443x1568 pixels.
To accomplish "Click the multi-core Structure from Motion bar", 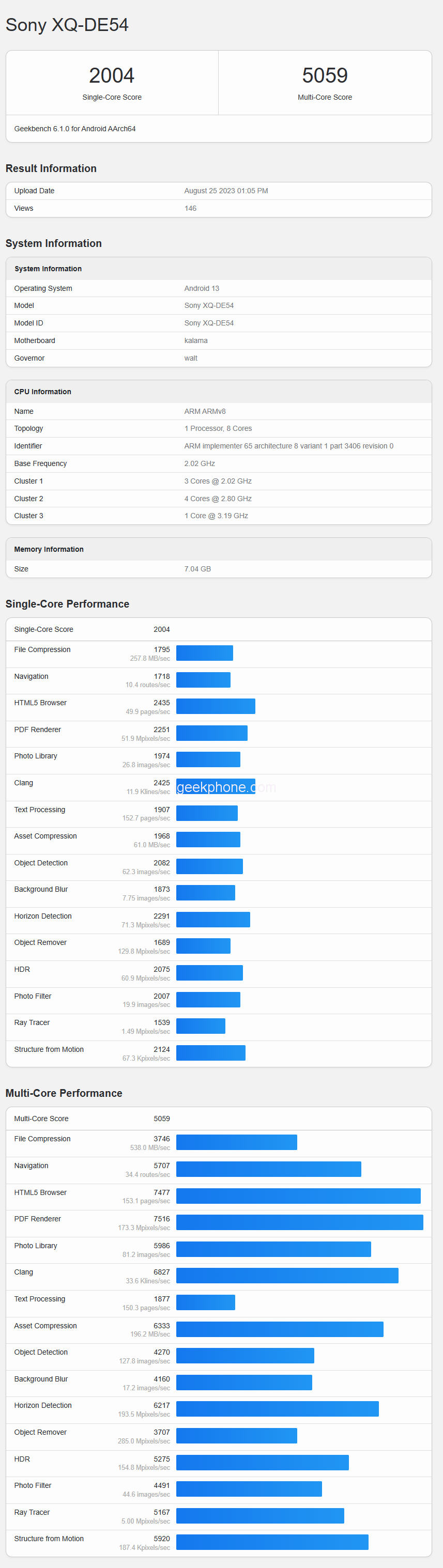I will click(x=272, y=1543).
